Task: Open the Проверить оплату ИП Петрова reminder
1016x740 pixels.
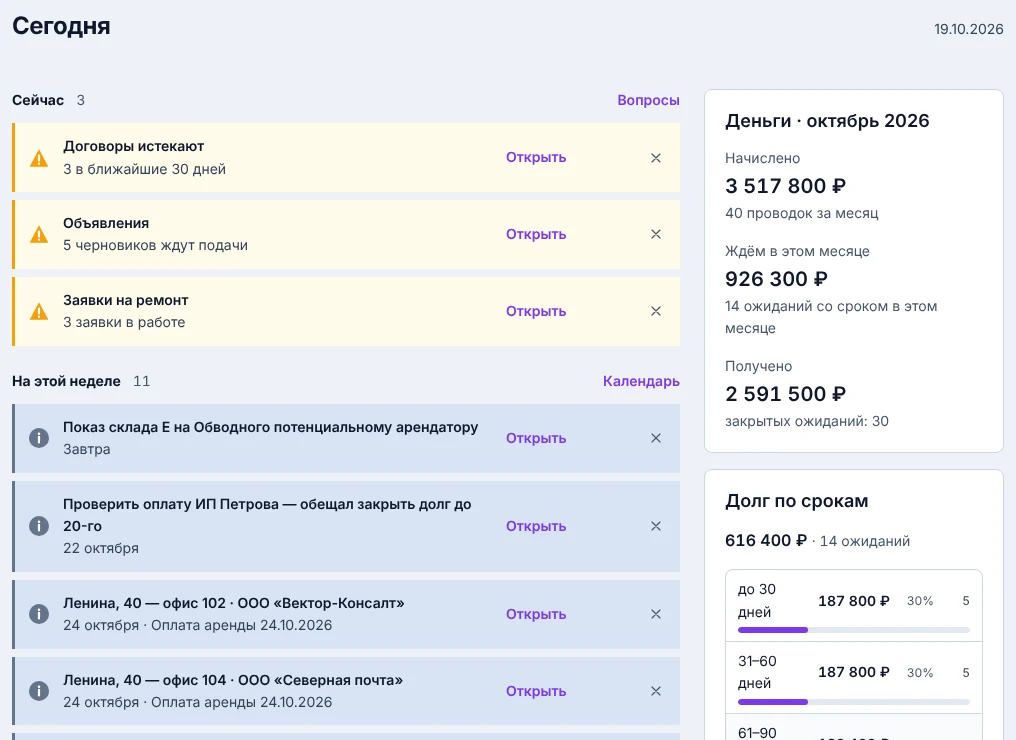Action: pos(536,526)
